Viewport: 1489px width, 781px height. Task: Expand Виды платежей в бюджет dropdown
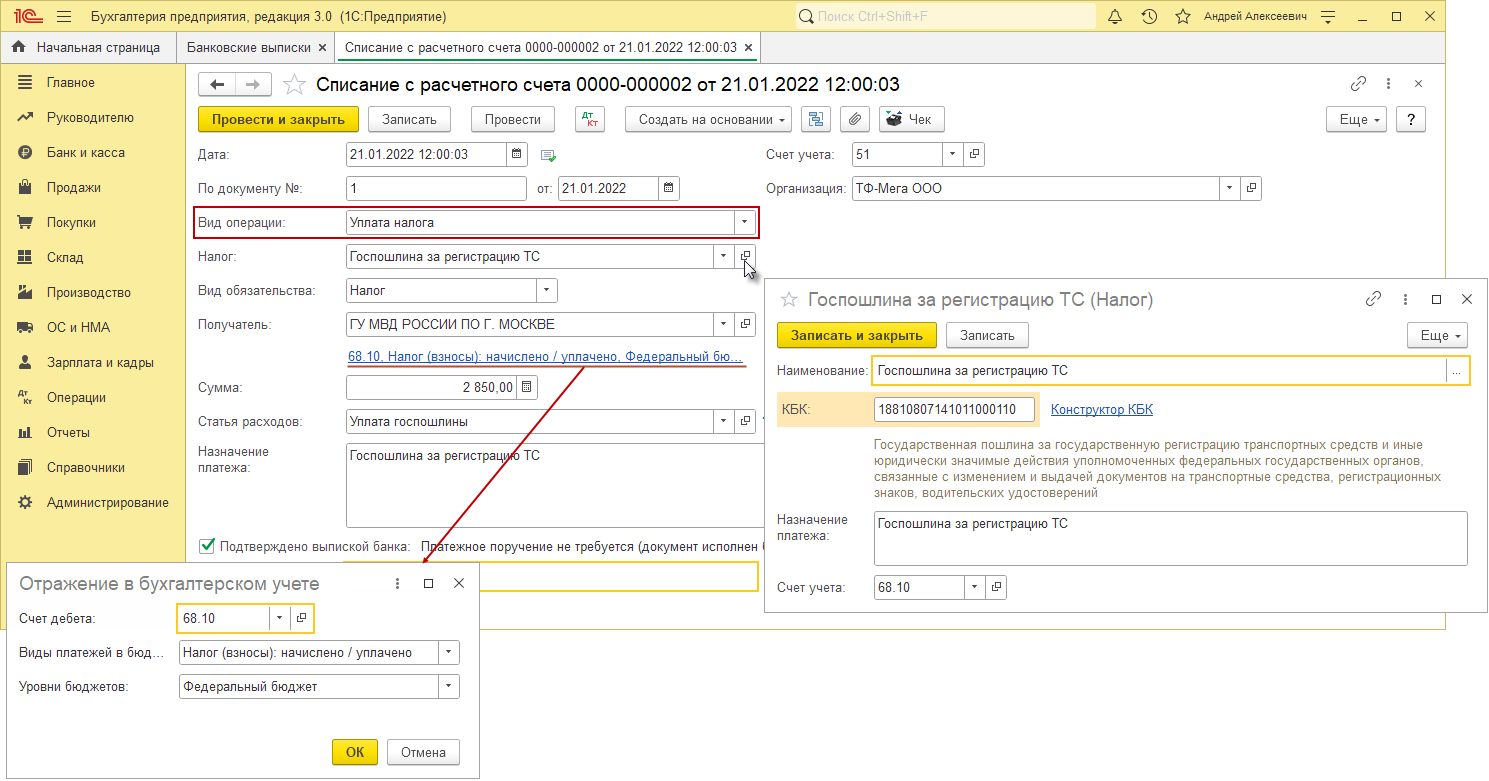click(x=449, y=653)
